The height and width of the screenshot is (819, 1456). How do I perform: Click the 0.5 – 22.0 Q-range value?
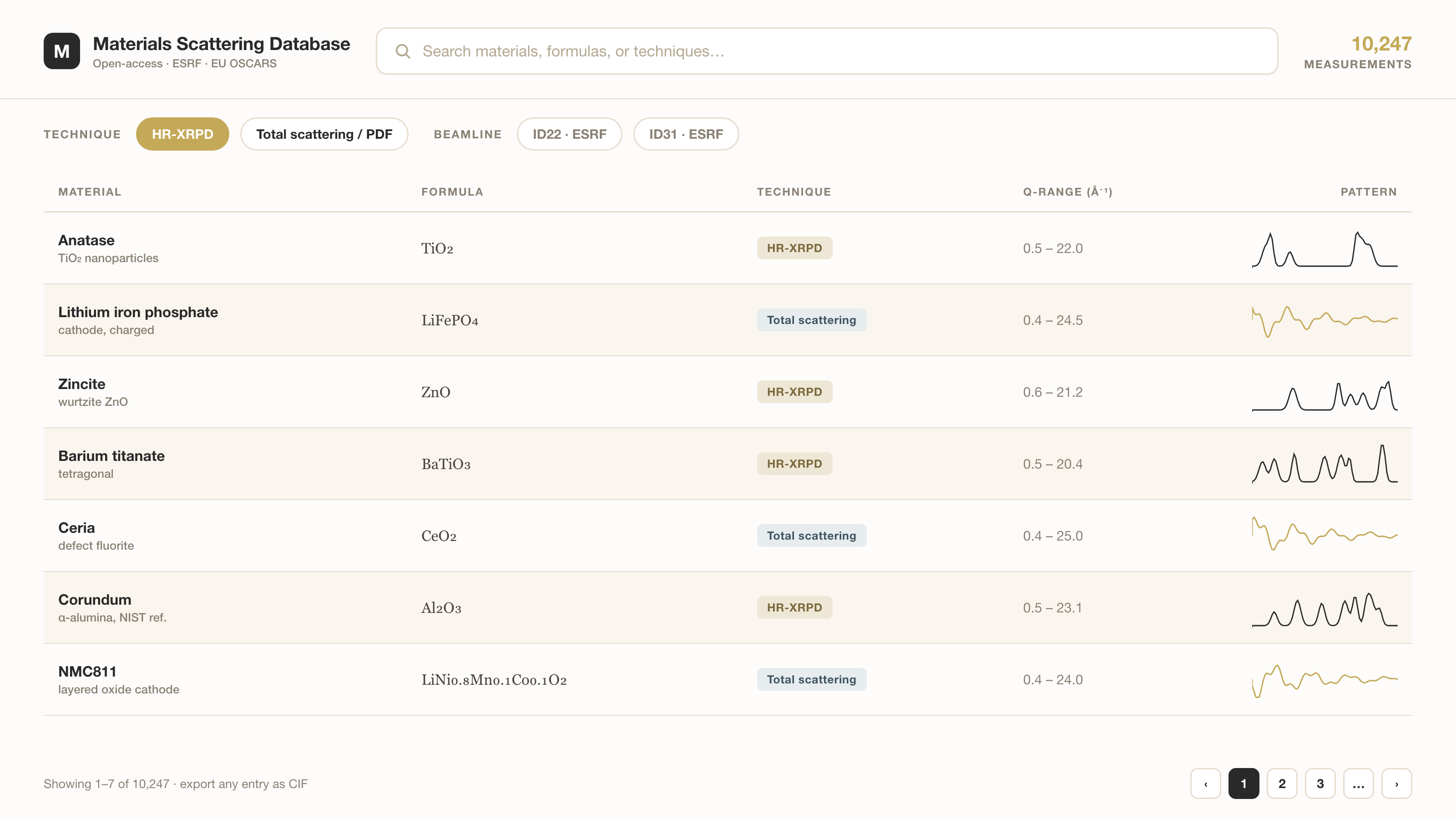1052,248
